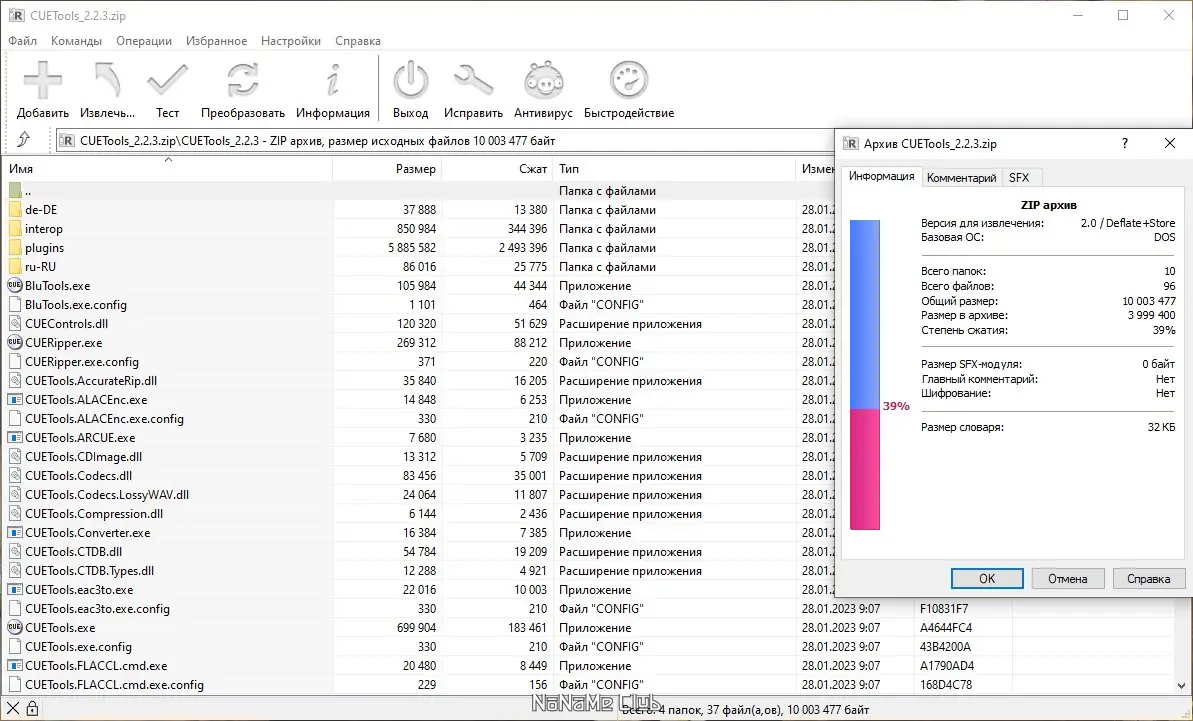Viewport: 1193px width, 721px height.
Task: Click the archive icon in the address bar
Action: click(67, 141)
